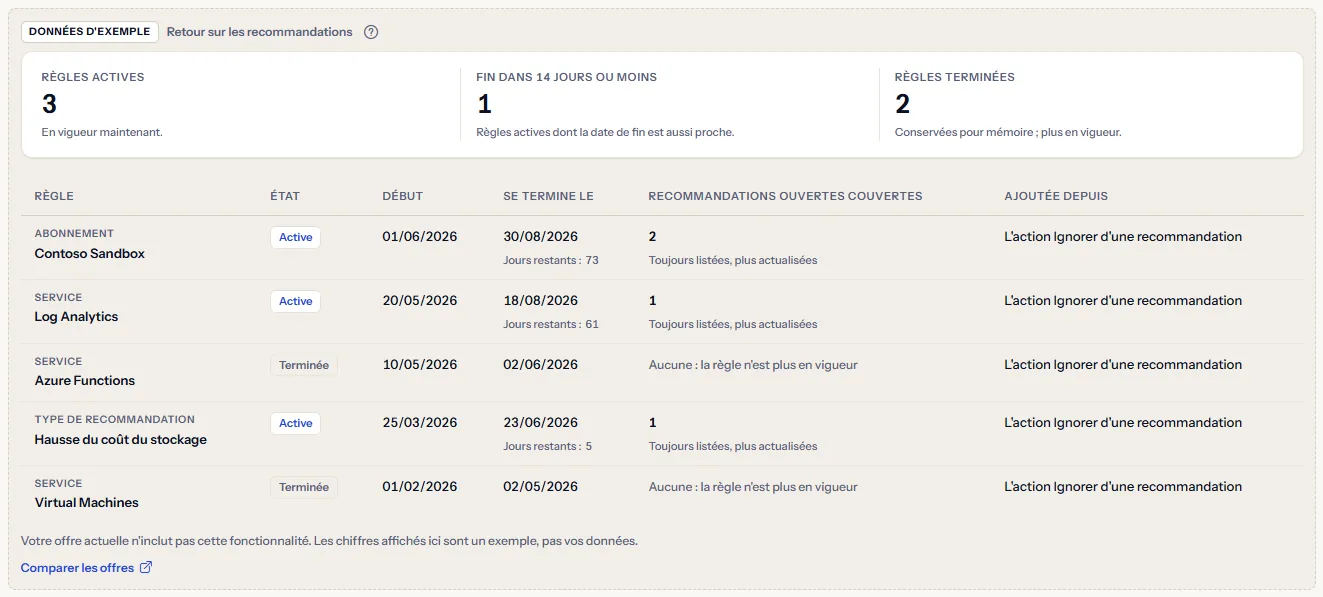This screenshot has width=1323, height=597.
Task: Click the Active badge for Log Analytics
Action: coord(296,301)
